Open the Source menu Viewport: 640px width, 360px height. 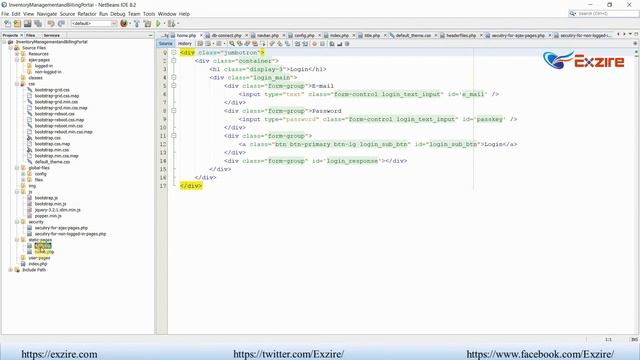[67, 14]
